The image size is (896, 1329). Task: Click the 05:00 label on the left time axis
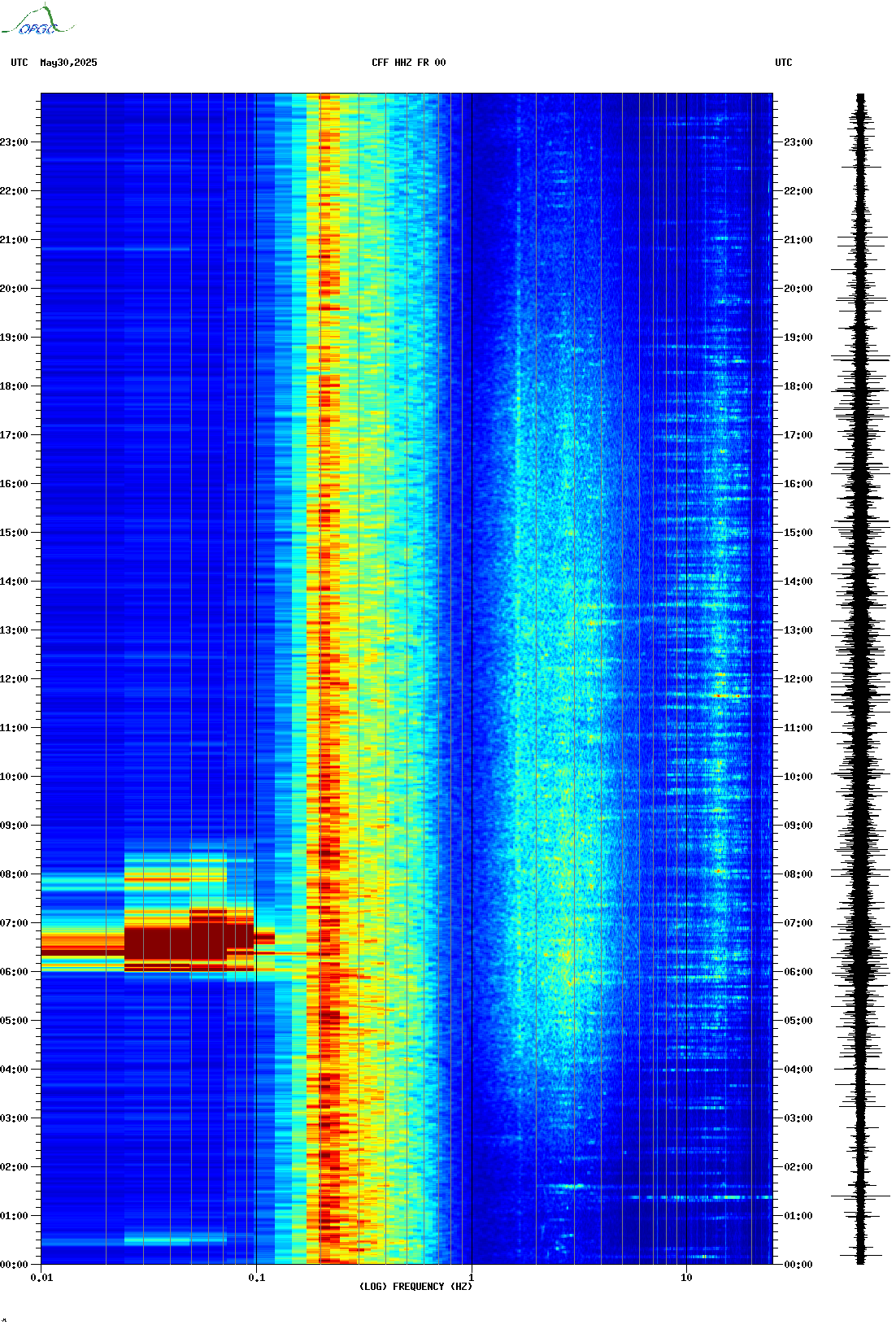tap(14, 1021)
